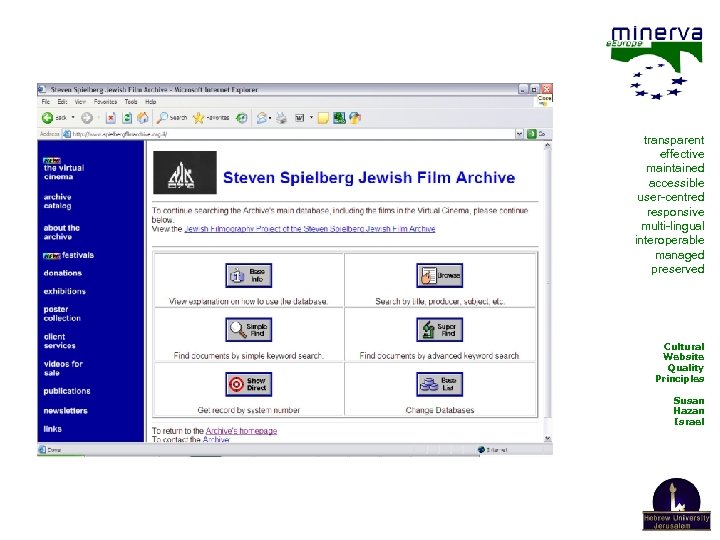Click the page scrollbar up arrow
720x540 pixels.
[547, 146]
